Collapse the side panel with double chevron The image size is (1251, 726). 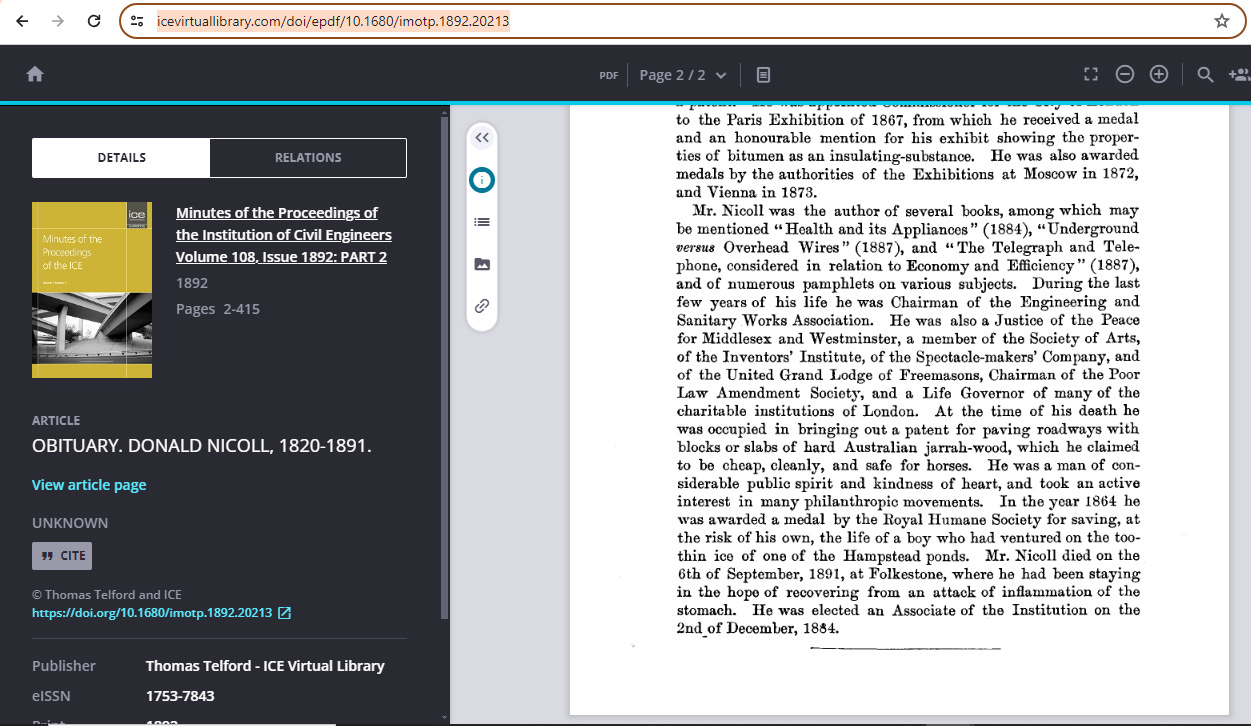[x=482, y=138]
